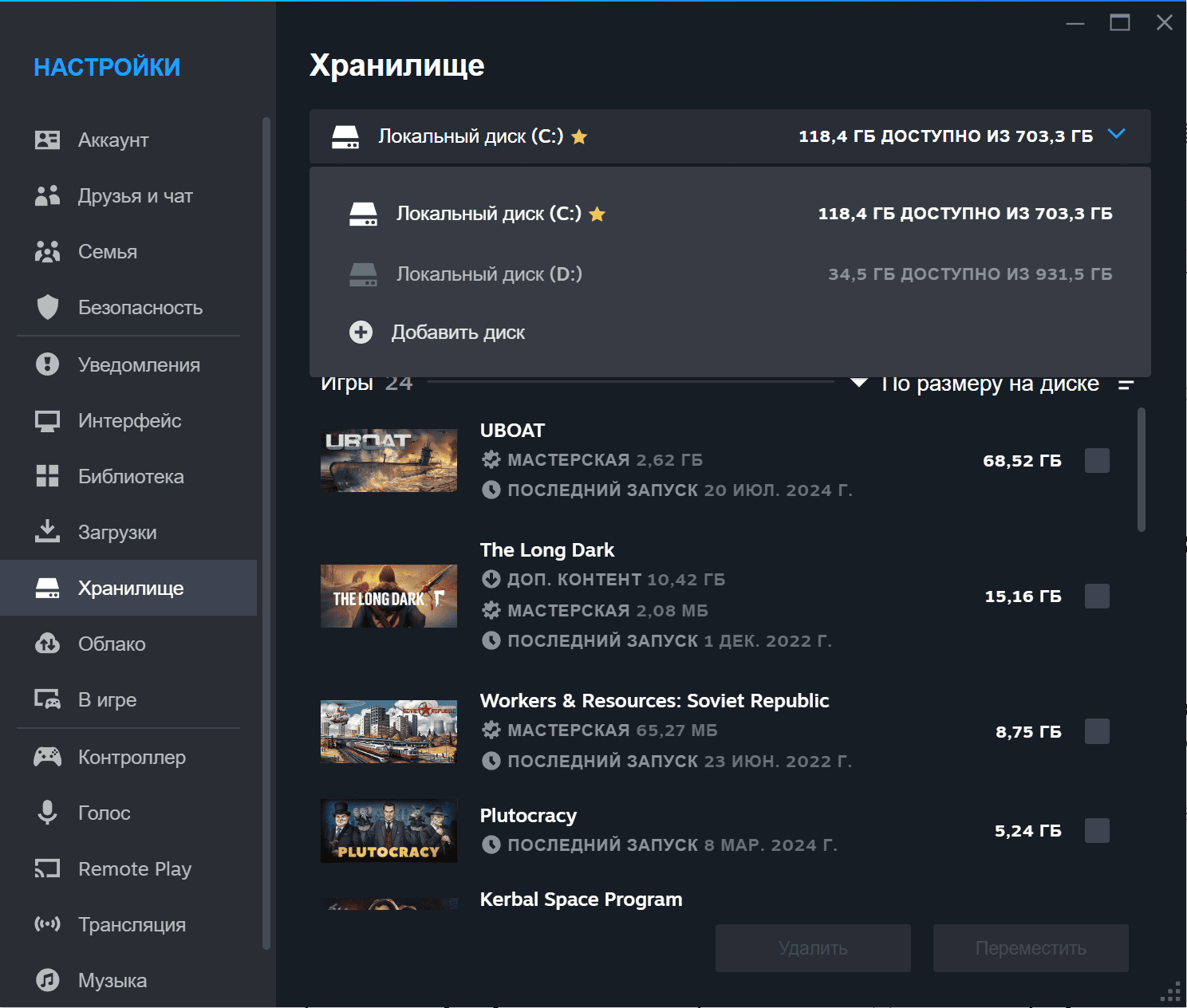Click the game list scrollbar
The width and height of the screenshot is (1187, 1008).
[1142, 470]
